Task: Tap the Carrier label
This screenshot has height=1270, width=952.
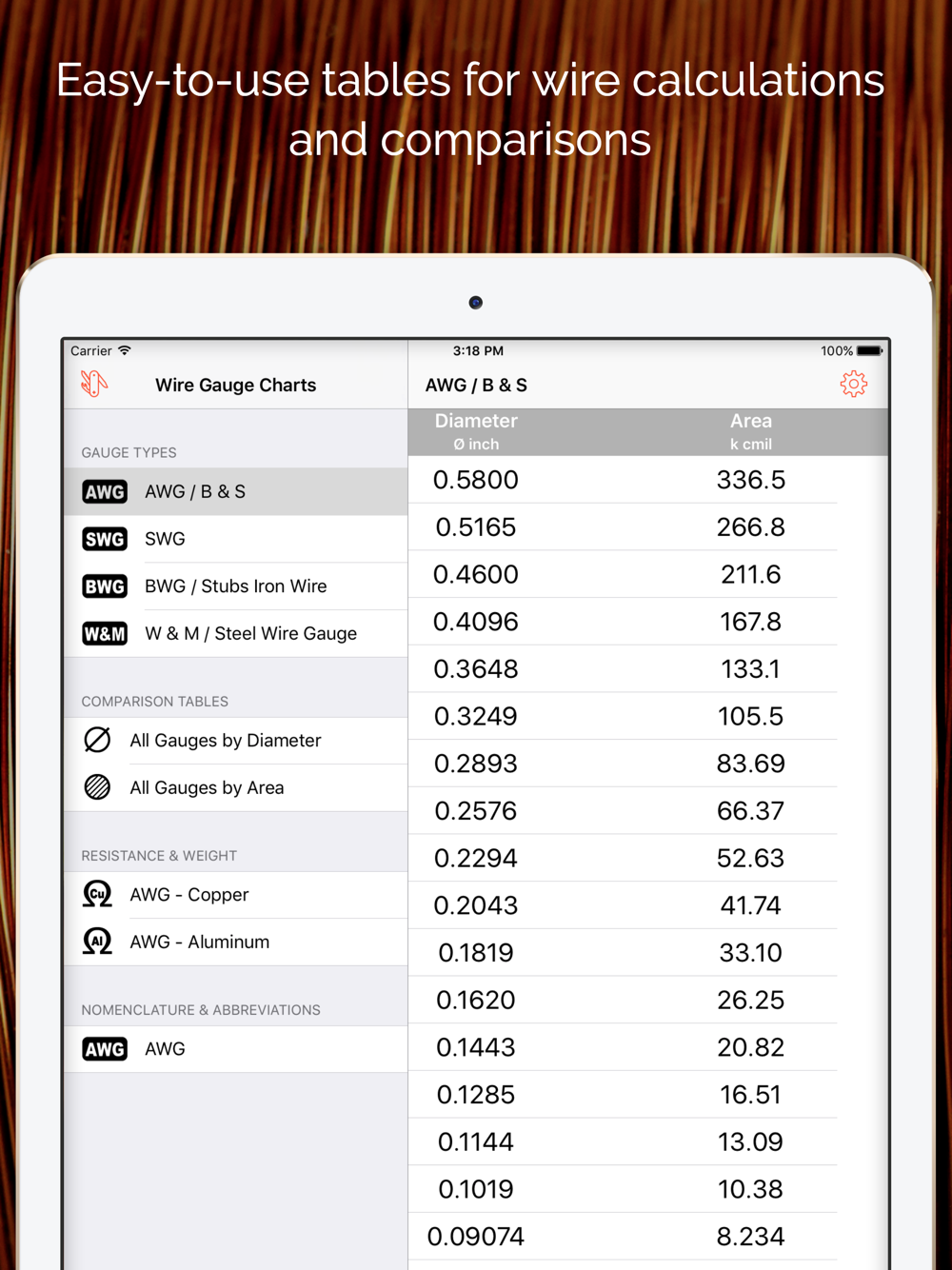Action: coord(91,350)
